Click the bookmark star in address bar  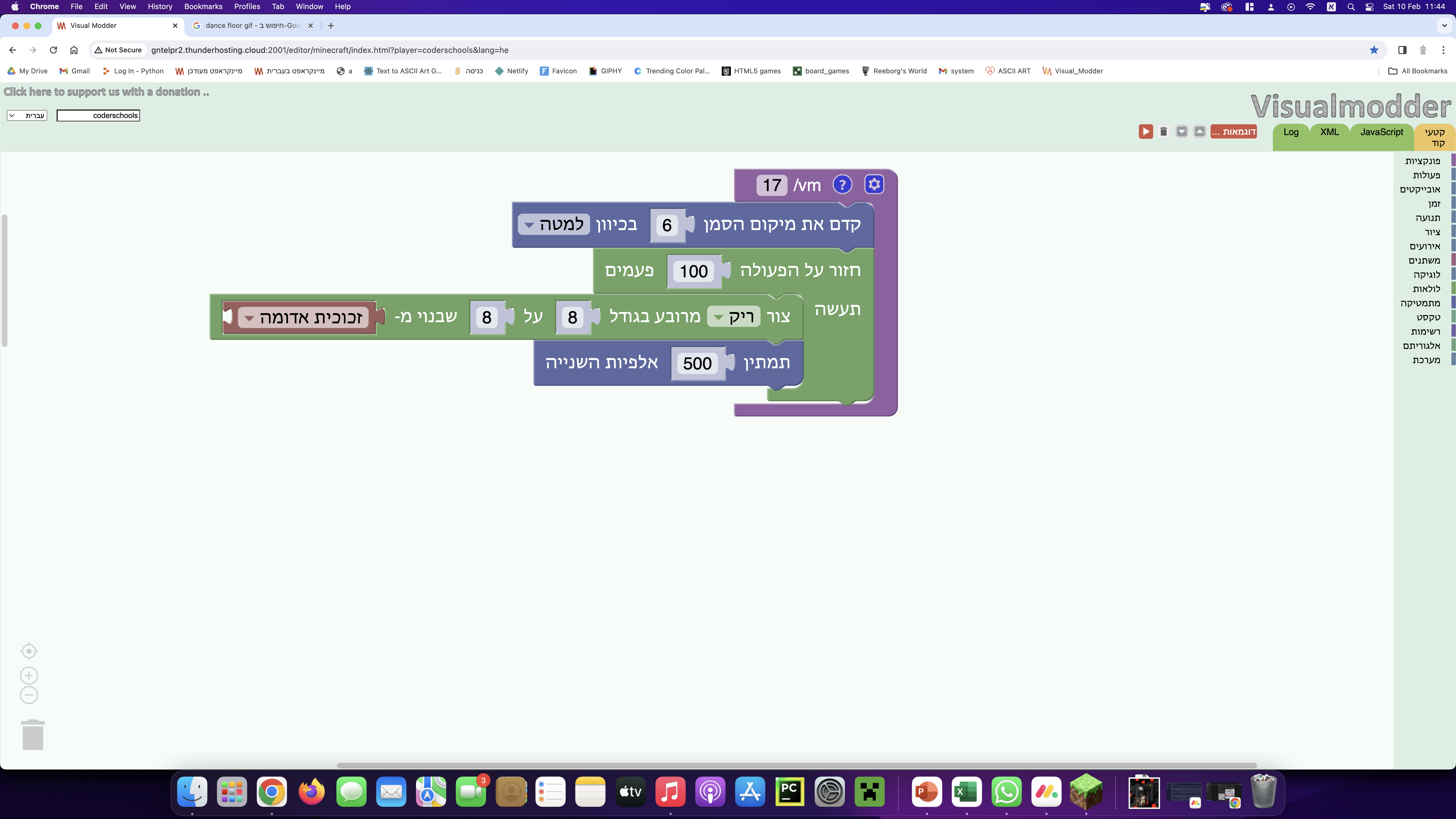(1374, 50)
